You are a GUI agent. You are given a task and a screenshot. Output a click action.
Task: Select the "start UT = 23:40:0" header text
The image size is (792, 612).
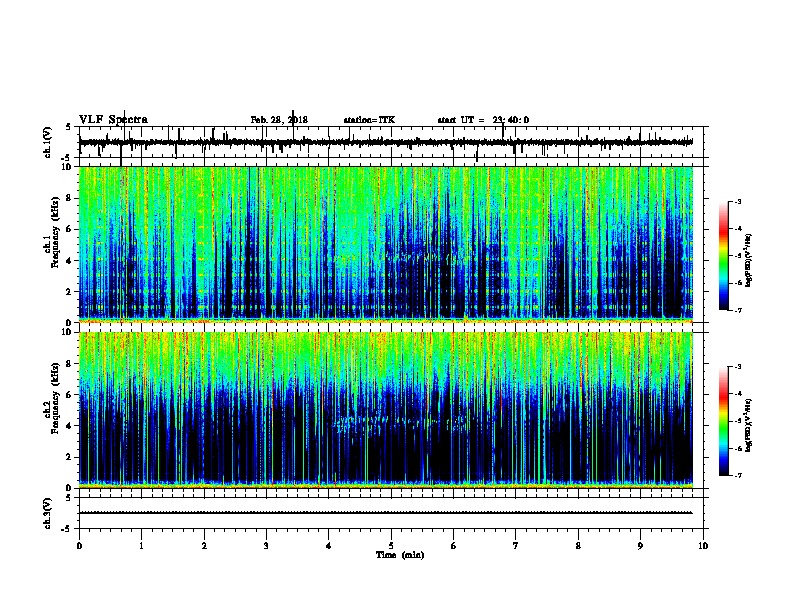(483, 120)
